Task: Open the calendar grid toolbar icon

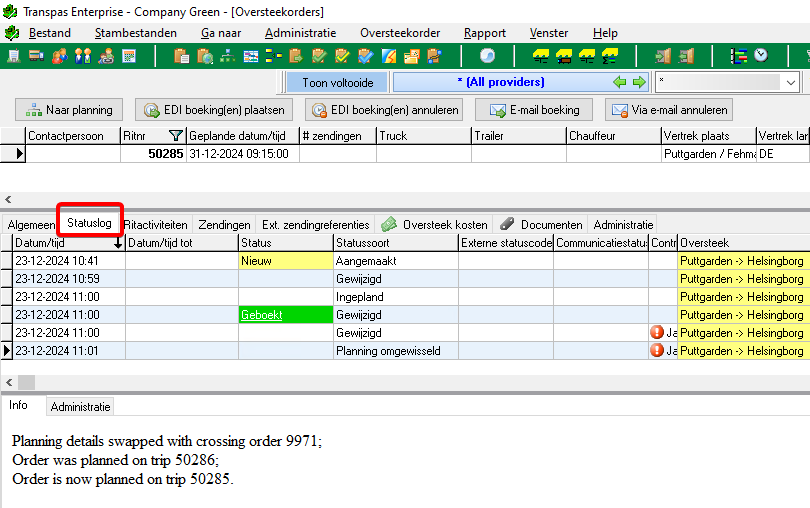Action: point(128,56)
